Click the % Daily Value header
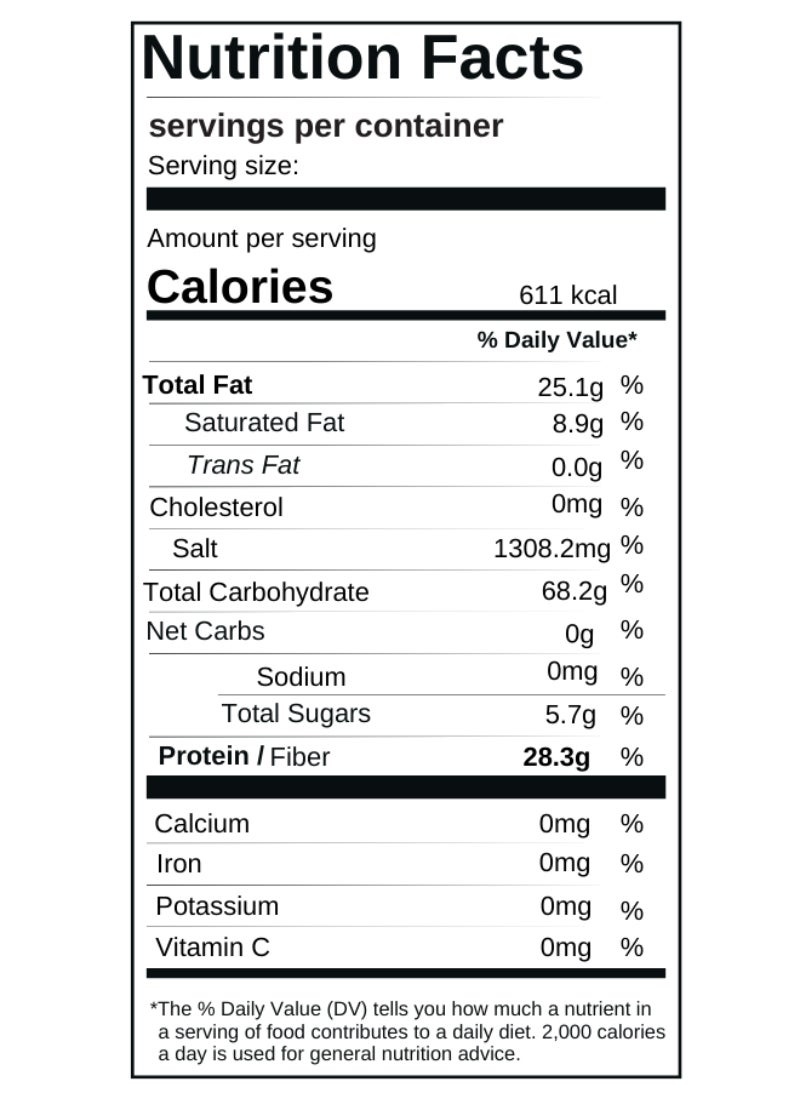 557,340
